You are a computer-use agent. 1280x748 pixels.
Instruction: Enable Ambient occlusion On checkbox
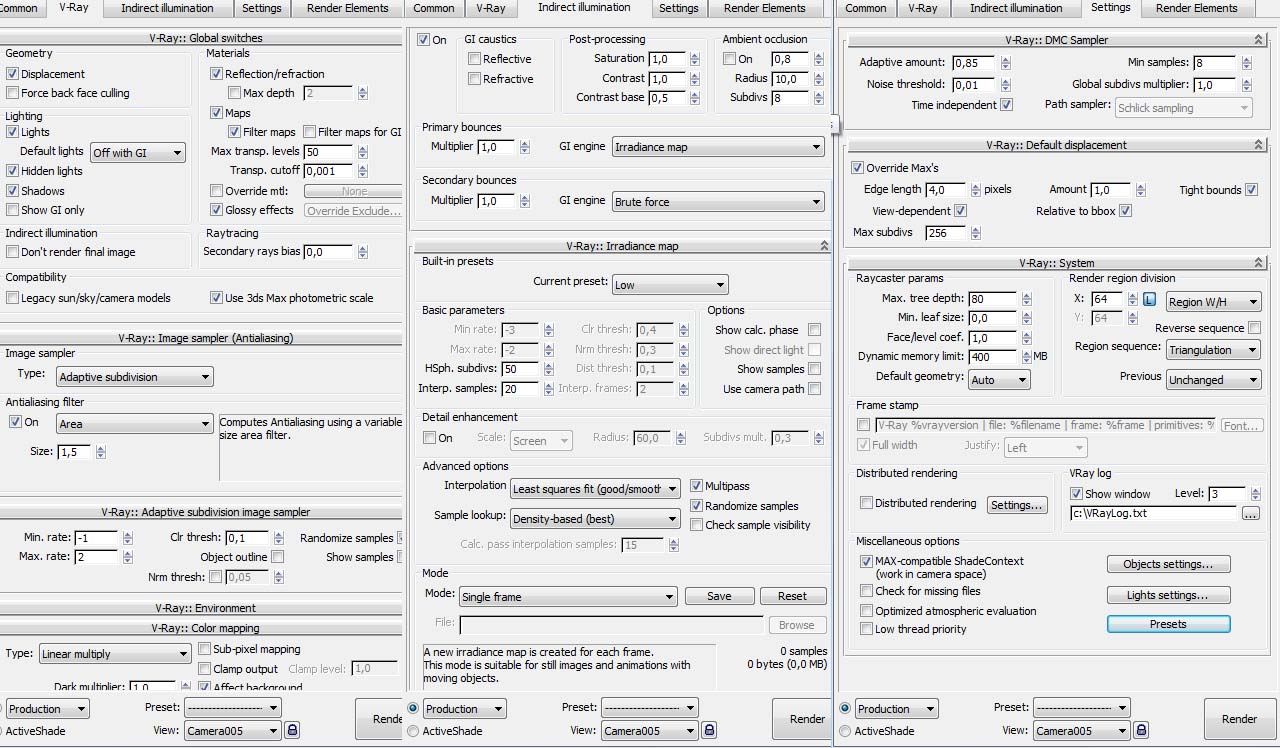pos(729,59)
